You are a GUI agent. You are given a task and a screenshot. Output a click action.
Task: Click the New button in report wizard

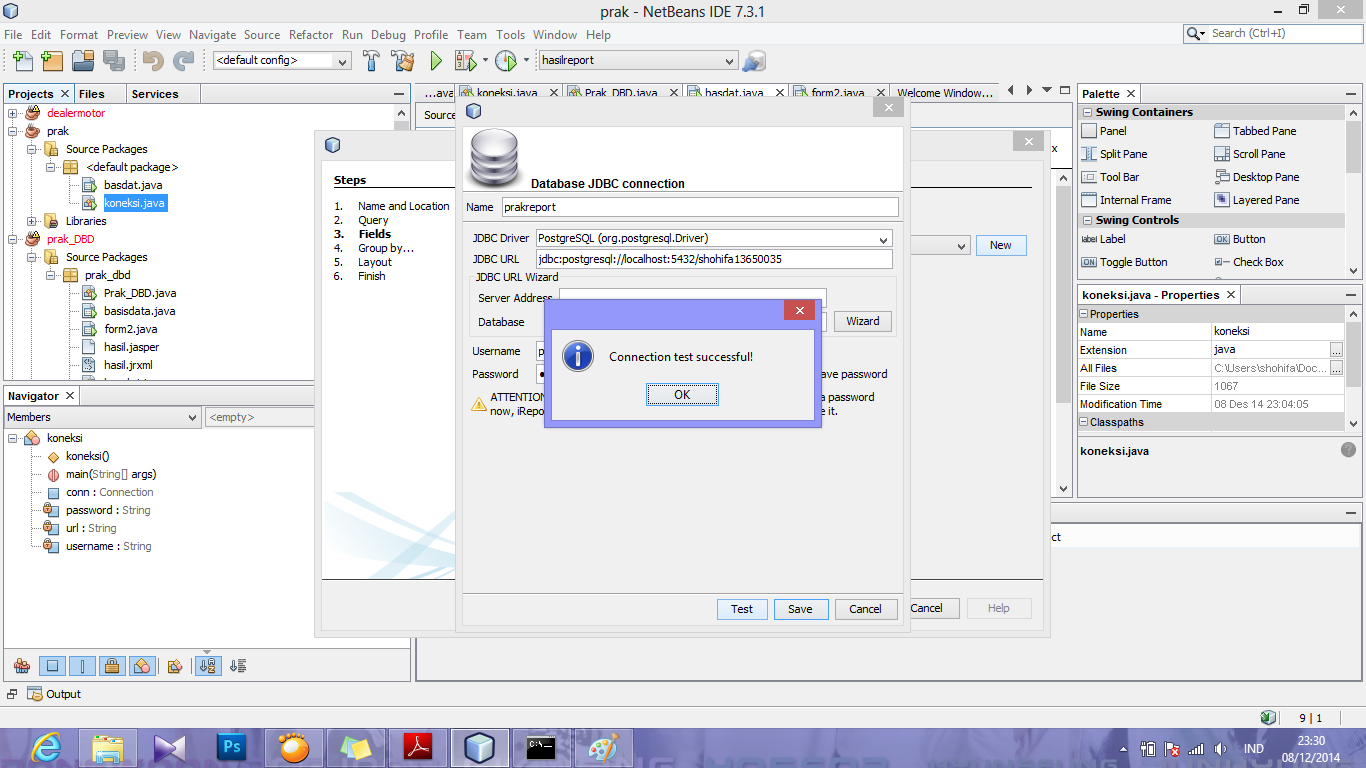[1000, 245]
